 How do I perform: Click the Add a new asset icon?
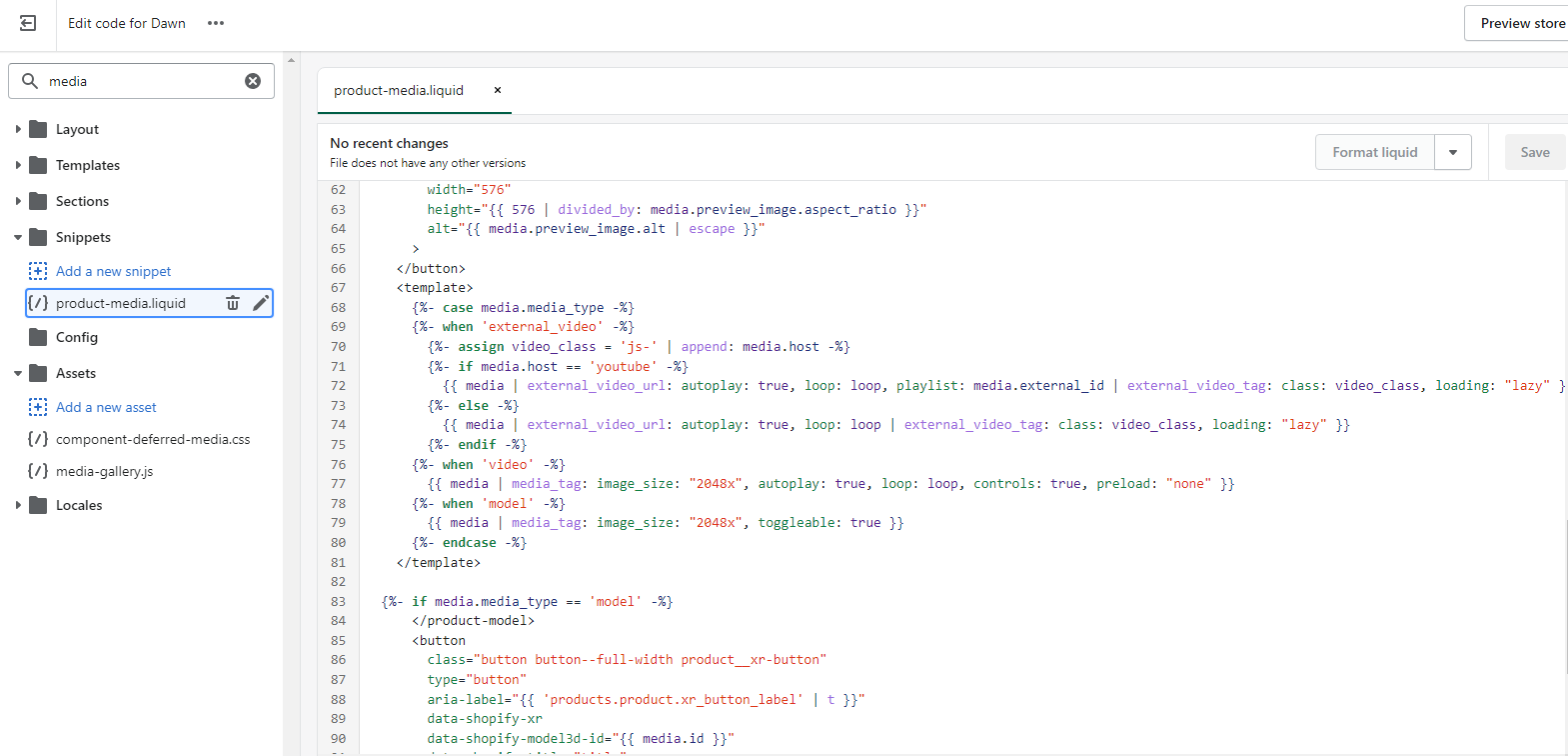coord(38,407)
